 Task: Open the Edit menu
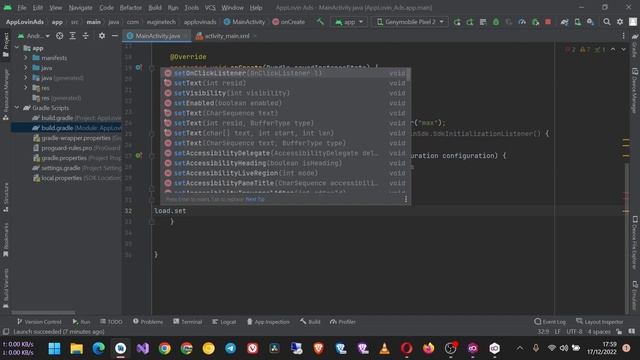[38, 8]
